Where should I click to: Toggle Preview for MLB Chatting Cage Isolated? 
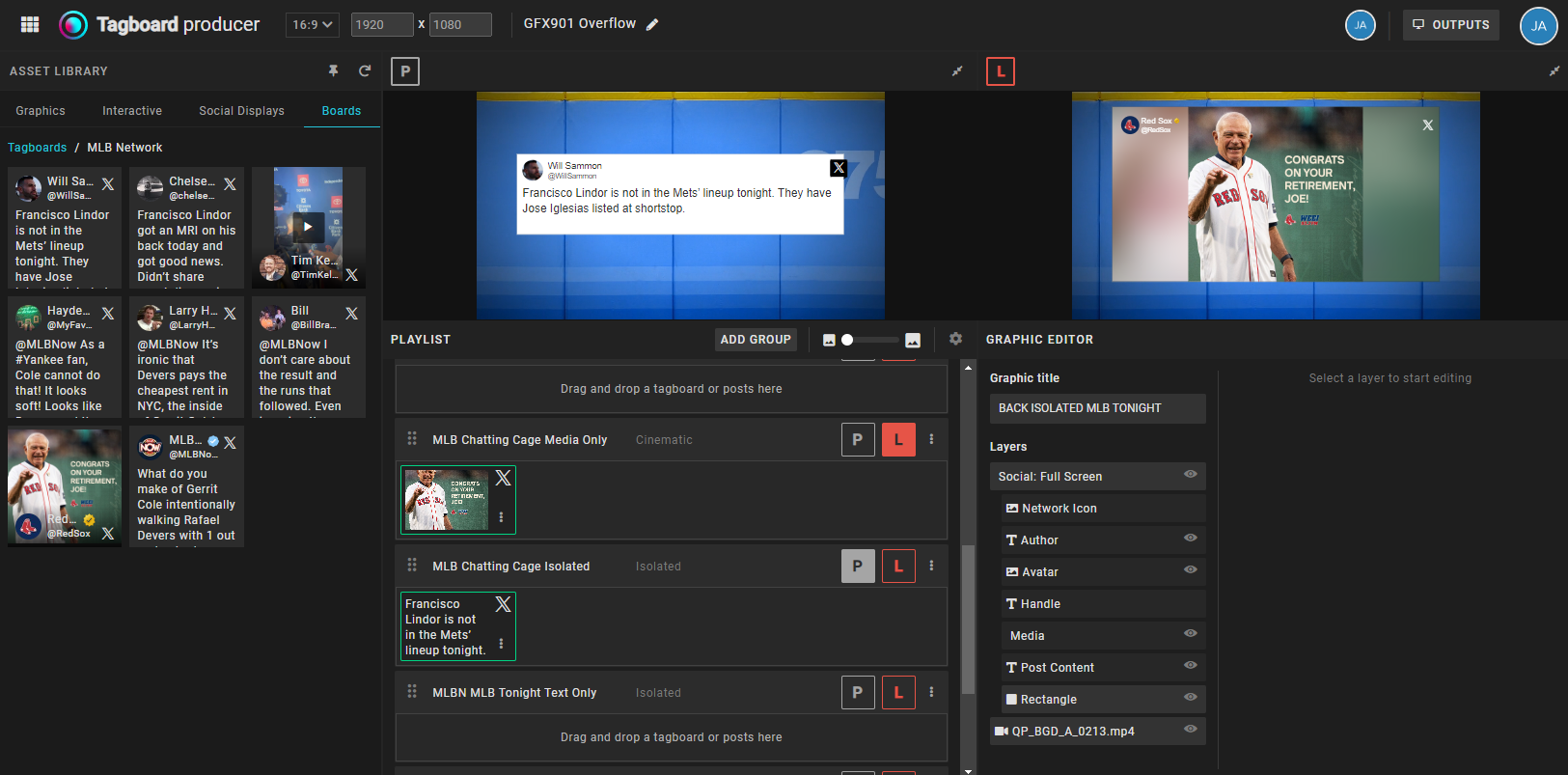click(x=858, y=566)
